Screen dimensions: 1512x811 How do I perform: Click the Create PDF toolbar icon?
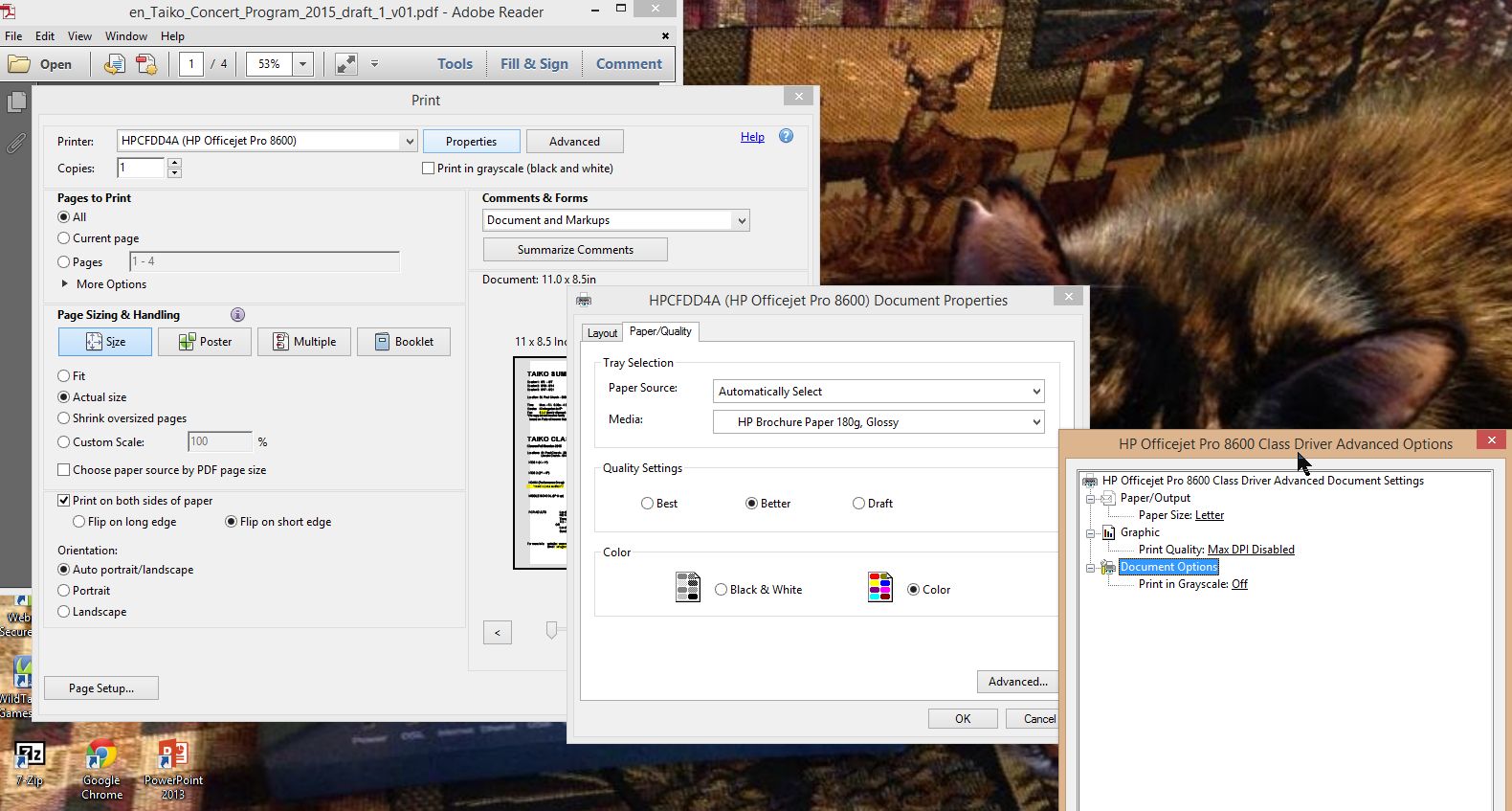coord(115,64)
